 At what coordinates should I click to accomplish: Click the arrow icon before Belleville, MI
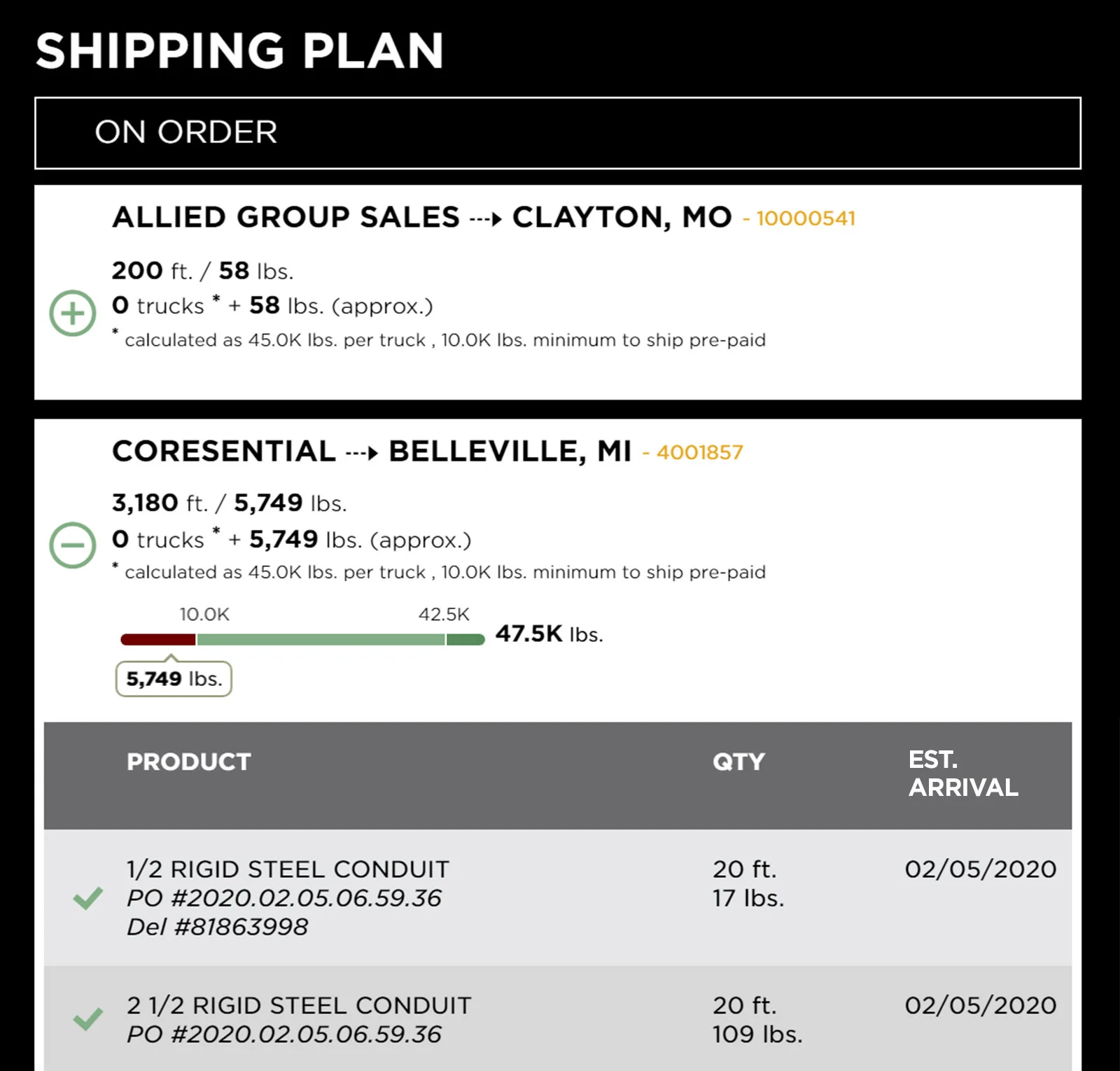(x=363, y=454)
